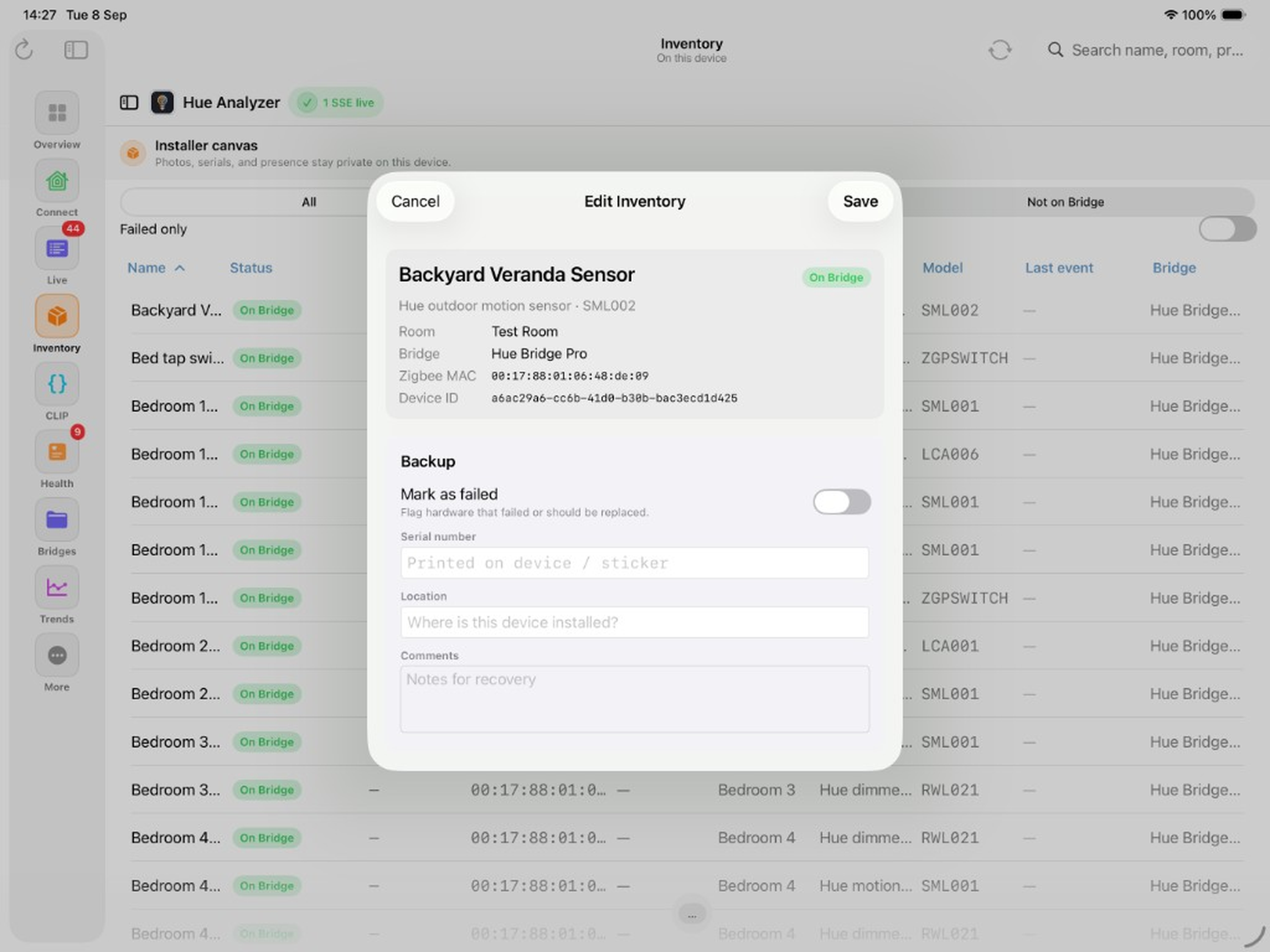Click the sidebar icon beside Hue Analyzer

(129, 103)
